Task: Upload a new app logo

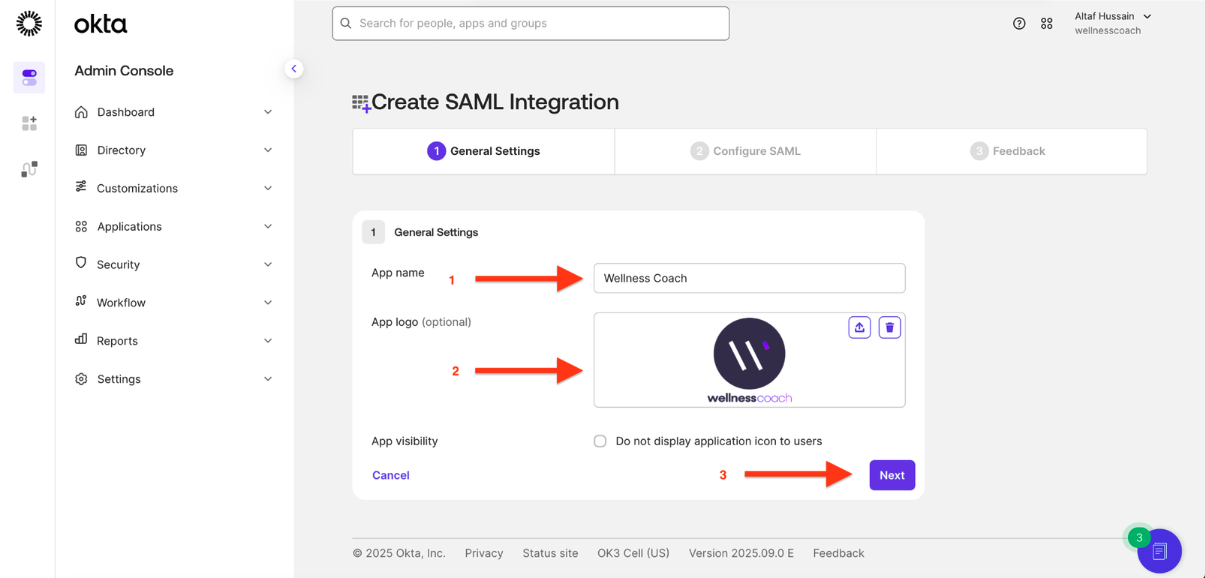Action: click(859, 327)
